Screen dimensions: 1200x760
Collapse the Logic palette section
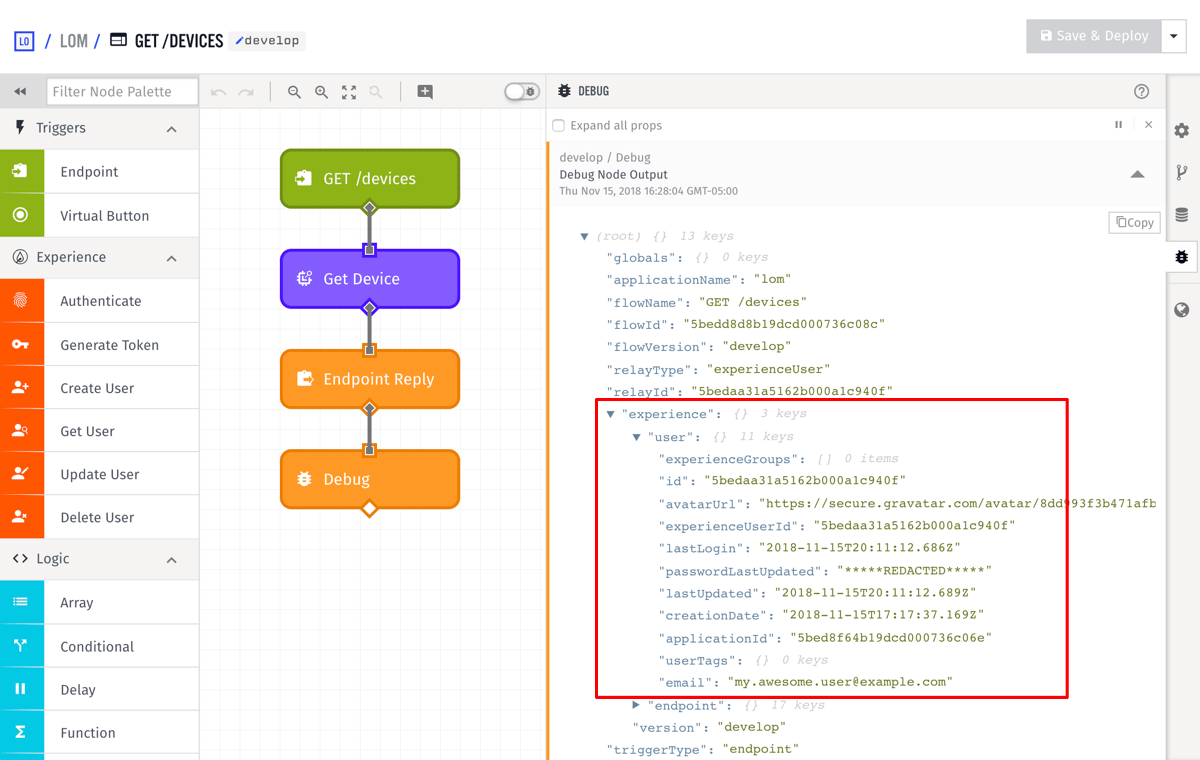(x=172, y=560)
